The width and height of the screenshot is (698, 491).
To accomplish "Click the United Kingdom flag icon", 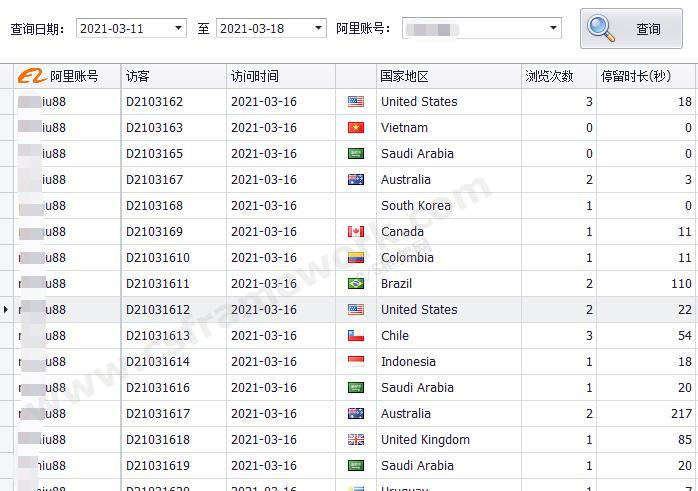I will (x=355, y=440).
